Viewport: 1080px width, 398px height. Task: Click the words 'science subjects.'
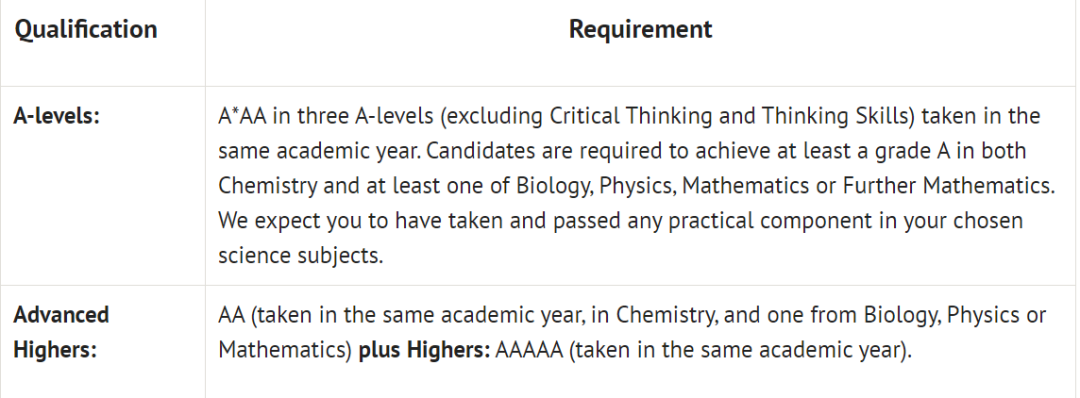click(x=300, y=255)
